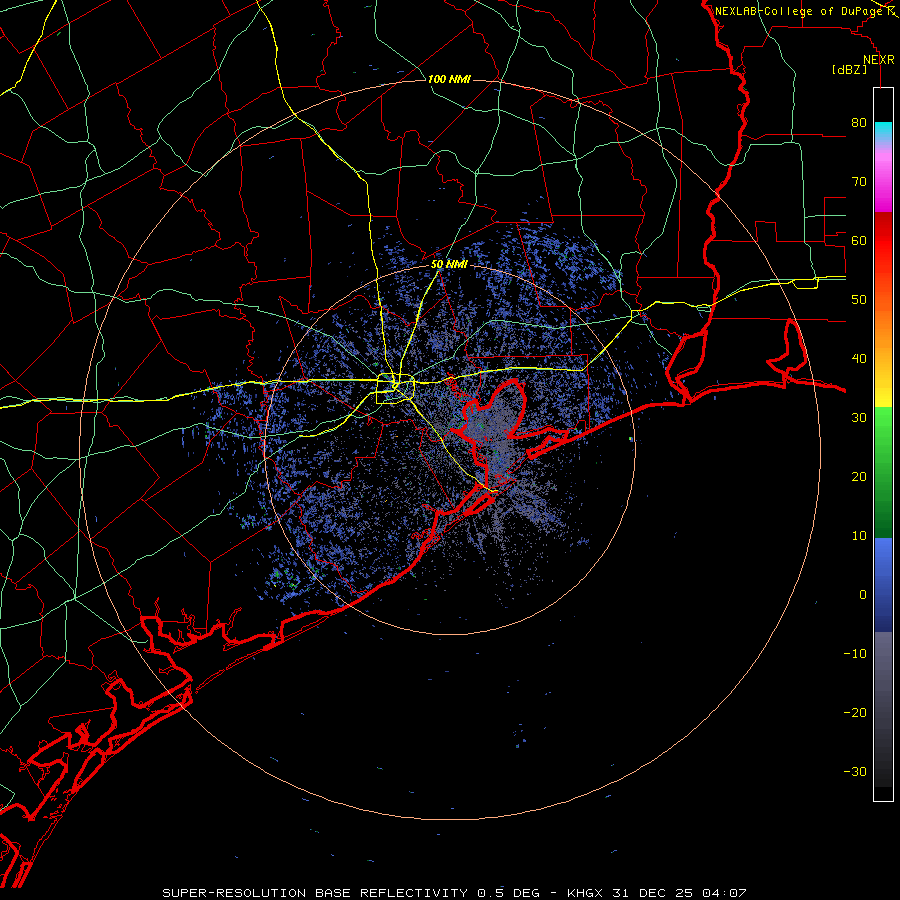Click the cyan top segment of the color bar
The width and height of the screenshot is (900, 900).
pos(883,132)
